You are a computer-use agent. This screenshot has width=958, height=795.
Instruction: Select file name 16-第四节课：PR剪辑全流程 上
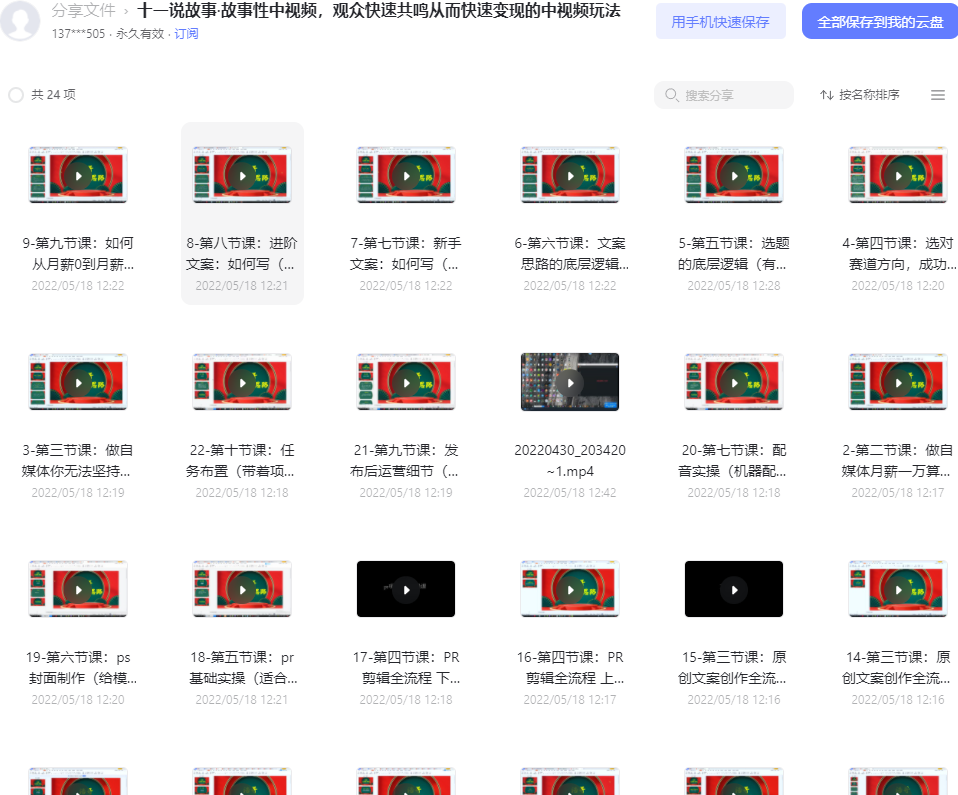click(570, 668)
